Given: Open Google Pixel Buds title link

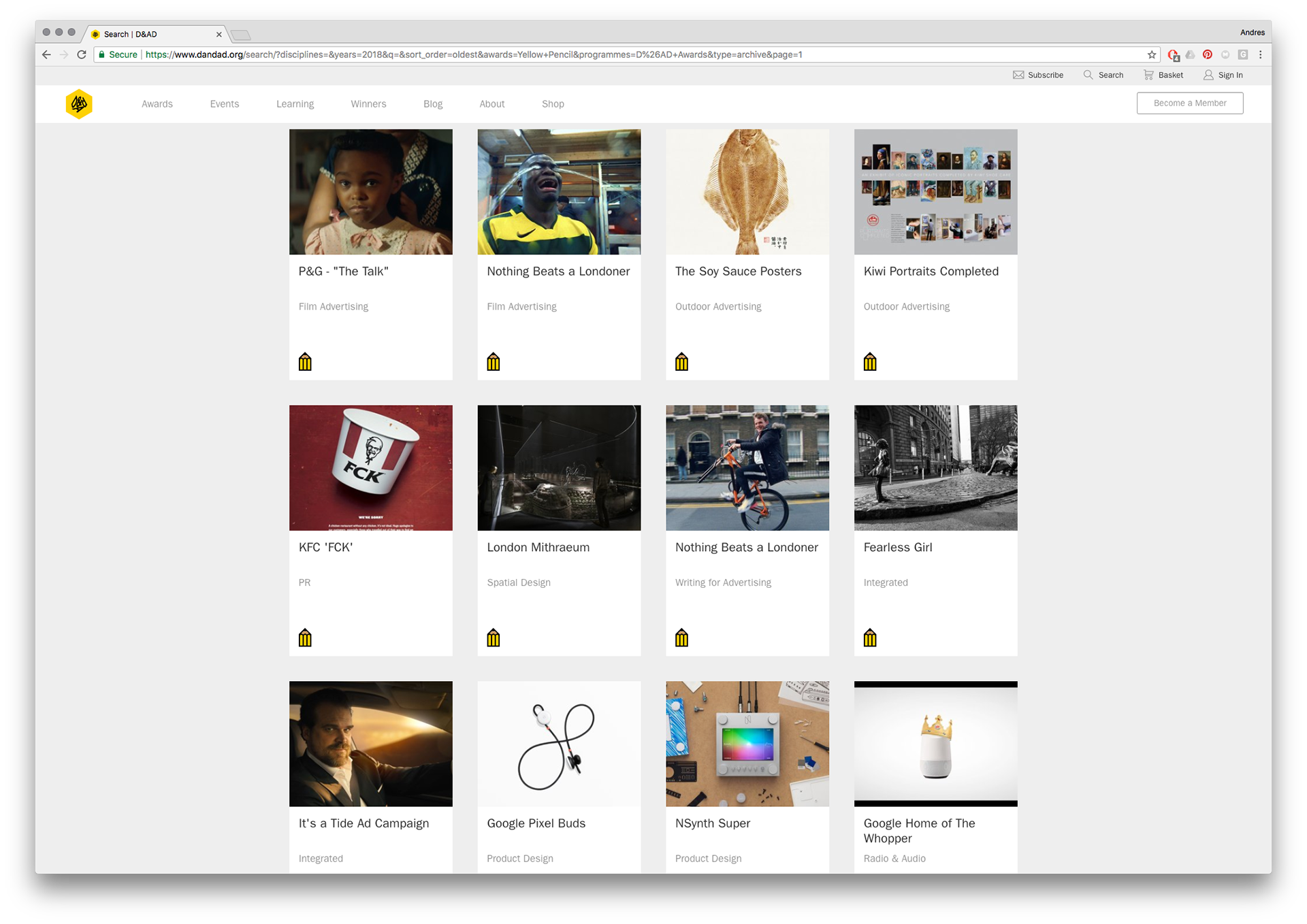Looking at the screenshot, I should [x=536, y=823].
